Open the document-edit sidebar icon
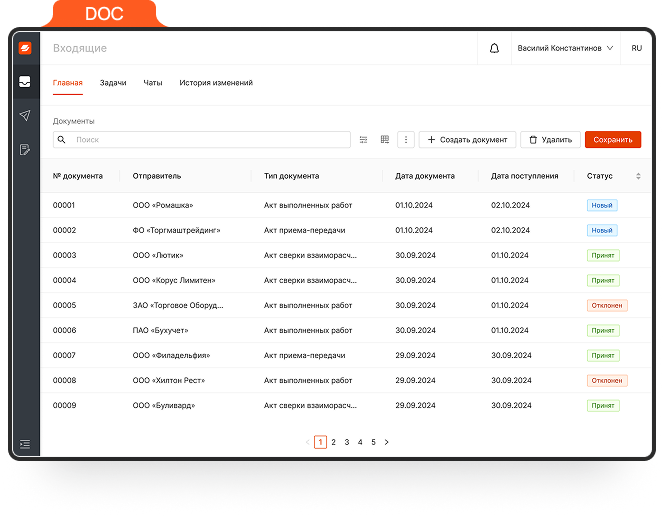Viewport: 664px width, 517px height. 25,149
